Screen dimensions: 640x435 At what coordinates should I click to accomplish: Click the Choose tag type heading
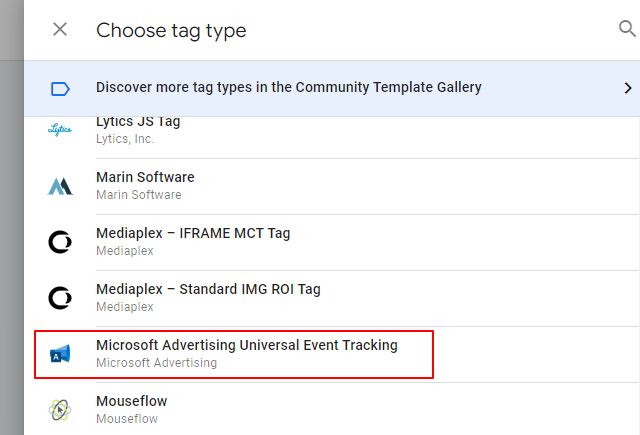click(x=171, y=30)
